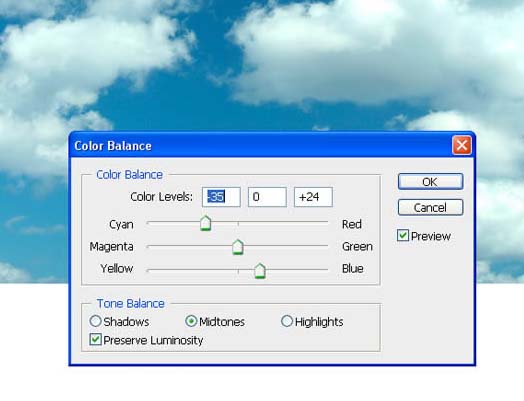Image resolution: width=524 pixels, height=401 pixels.
Task: Focus the first Color Levels field
Action: [221, 197]
